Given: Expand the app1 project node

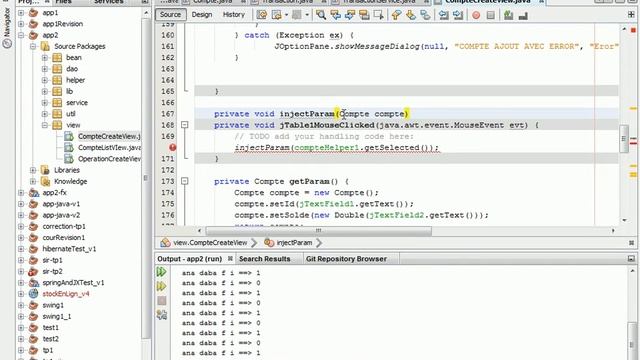Looking at the screenshot, I should tap(21, 13).
